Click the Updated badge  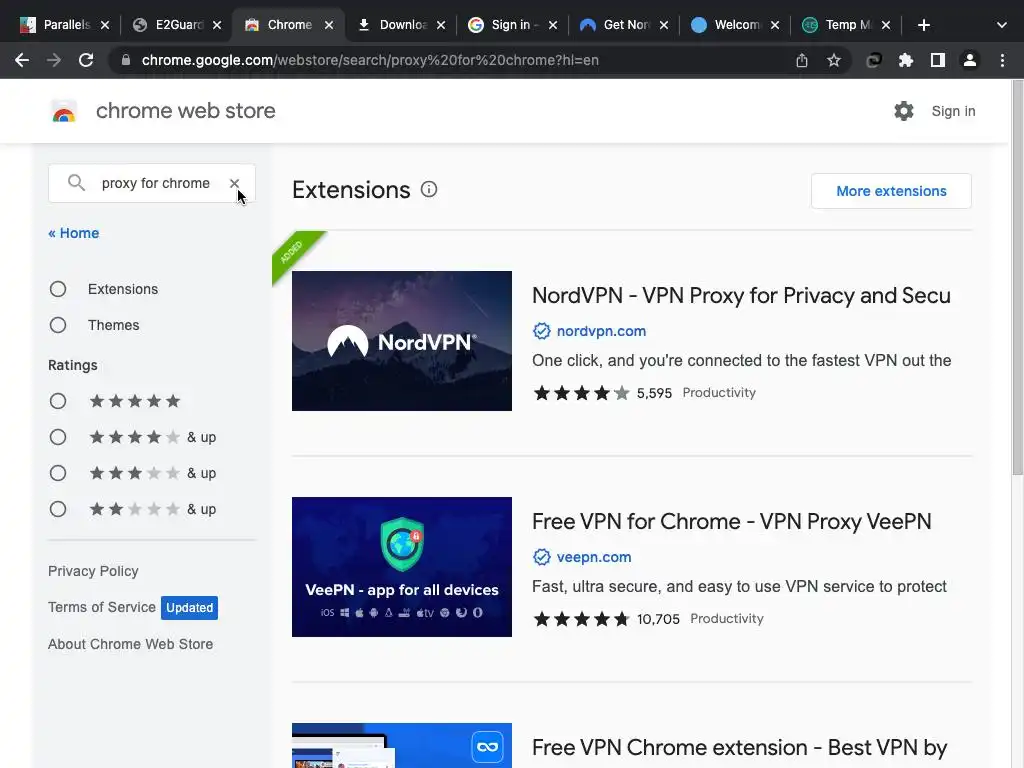click(189, 607)
